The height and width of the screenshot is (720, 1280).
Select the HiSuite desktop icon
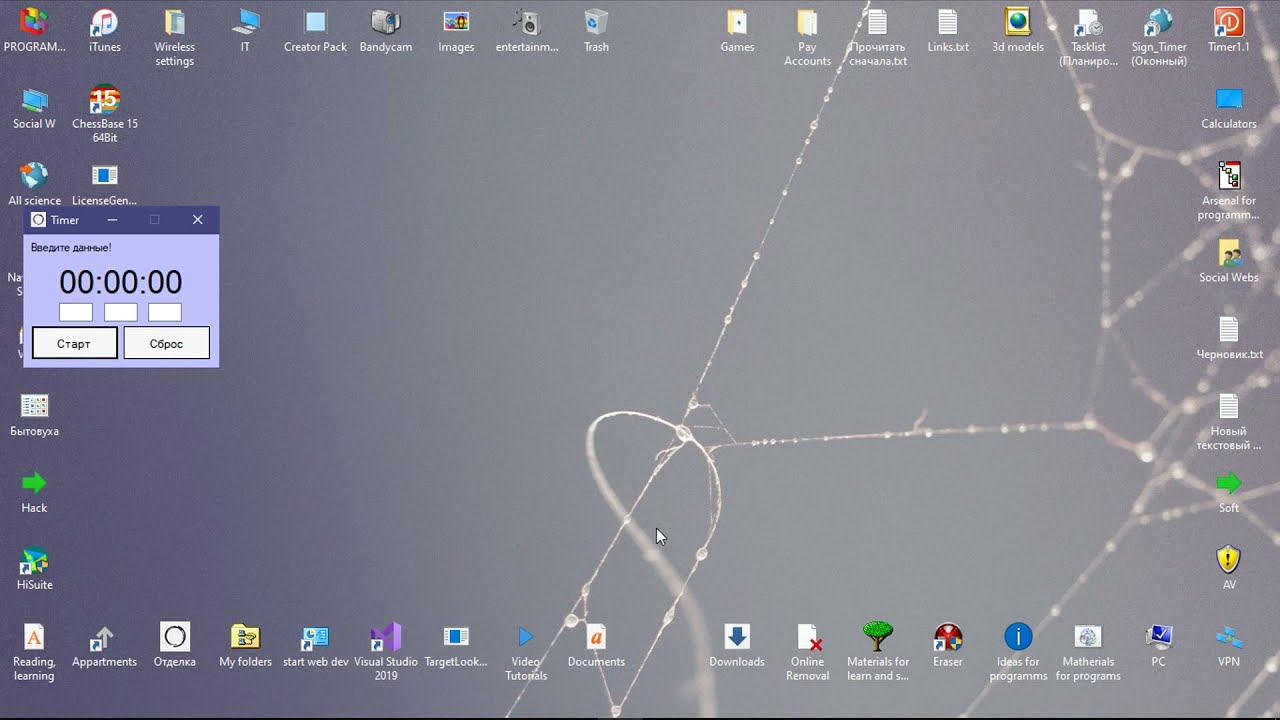34,560
